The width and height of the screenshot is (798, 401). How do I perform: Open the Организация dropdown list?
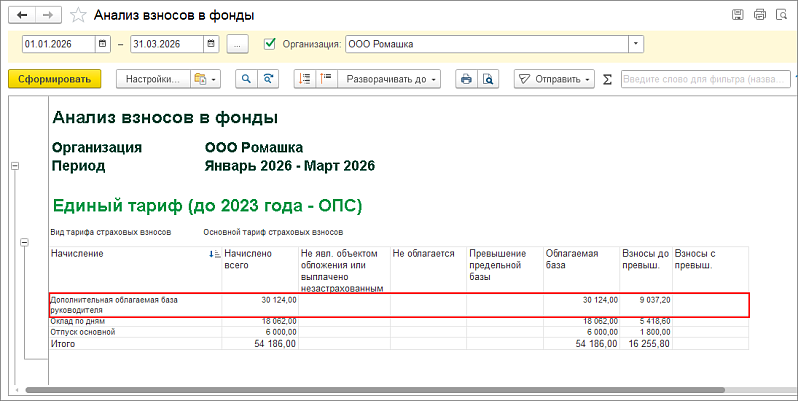pyautogui.click(x=636, y=44)
